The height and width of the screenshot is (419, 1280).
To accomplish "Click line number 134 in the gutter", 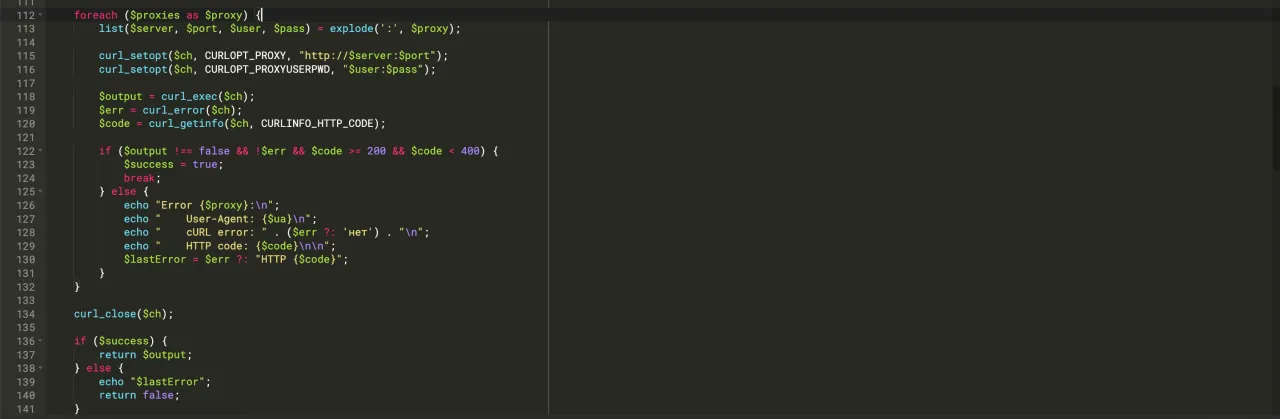I will click(25, 314).
